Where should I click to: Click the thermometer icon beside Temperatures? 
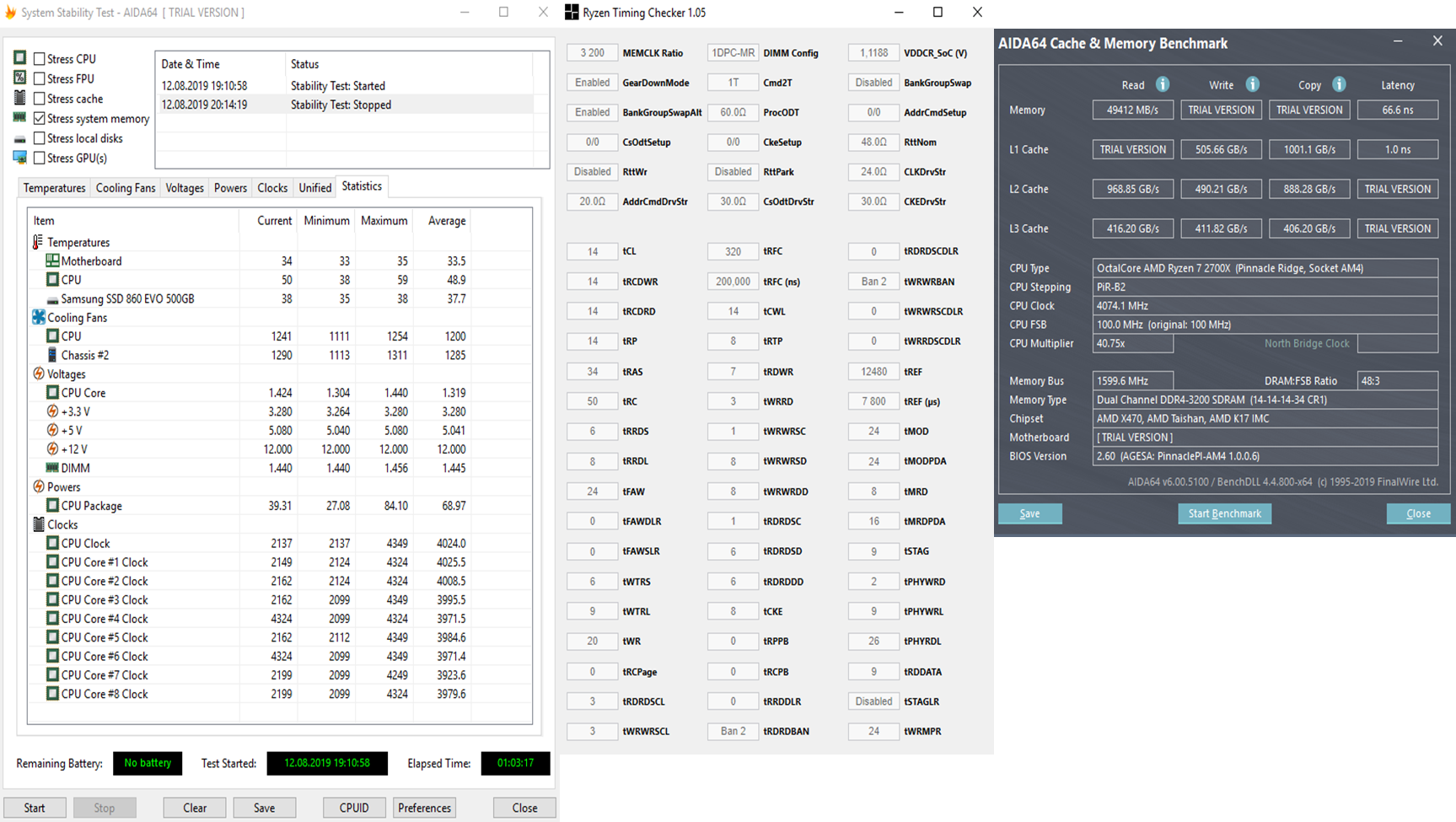pos(38,242)
